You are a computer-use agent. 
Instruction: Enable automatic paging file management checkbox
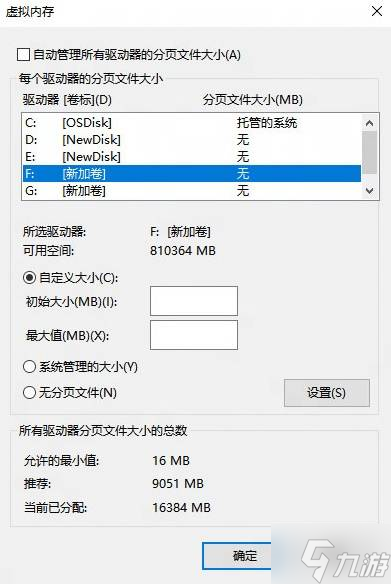(23, 55)
